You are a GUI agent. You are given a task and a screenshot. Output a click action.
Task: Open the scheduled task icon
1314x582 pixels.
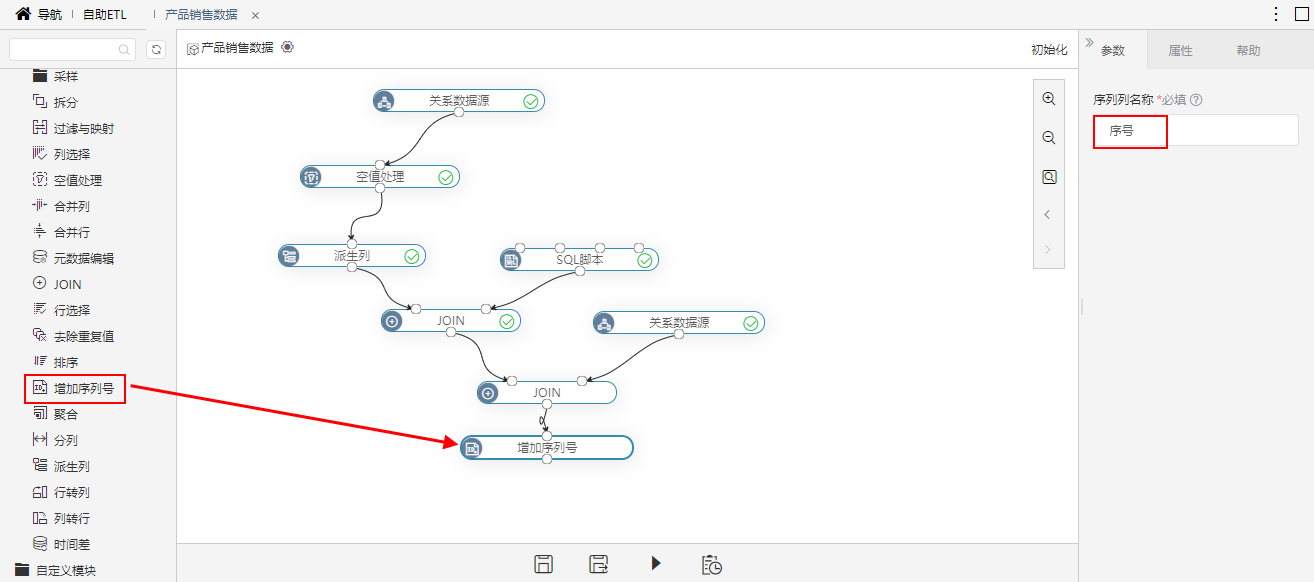(x=712, y=564)
